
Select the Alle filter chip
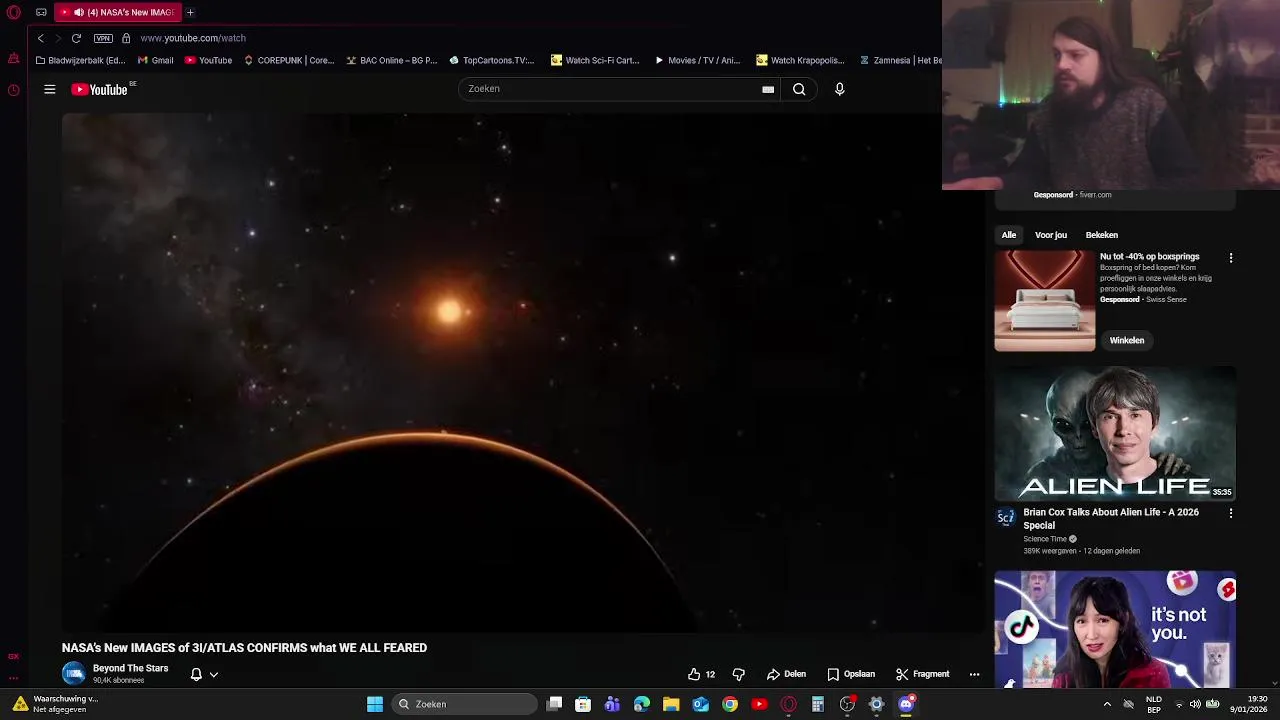tap(1009, 235)
